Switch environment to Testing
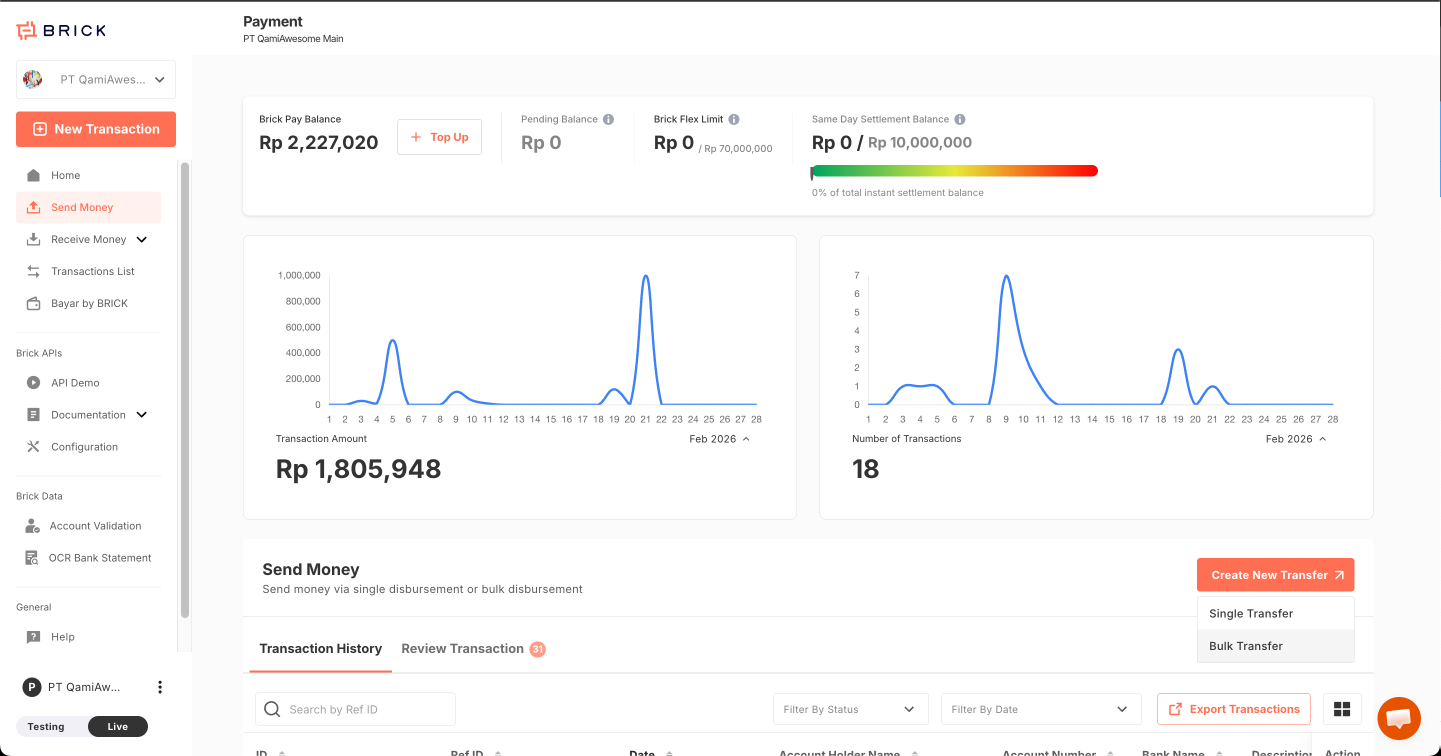The height and width of the screenshot is (756, 1441). (x=46, y=727)
